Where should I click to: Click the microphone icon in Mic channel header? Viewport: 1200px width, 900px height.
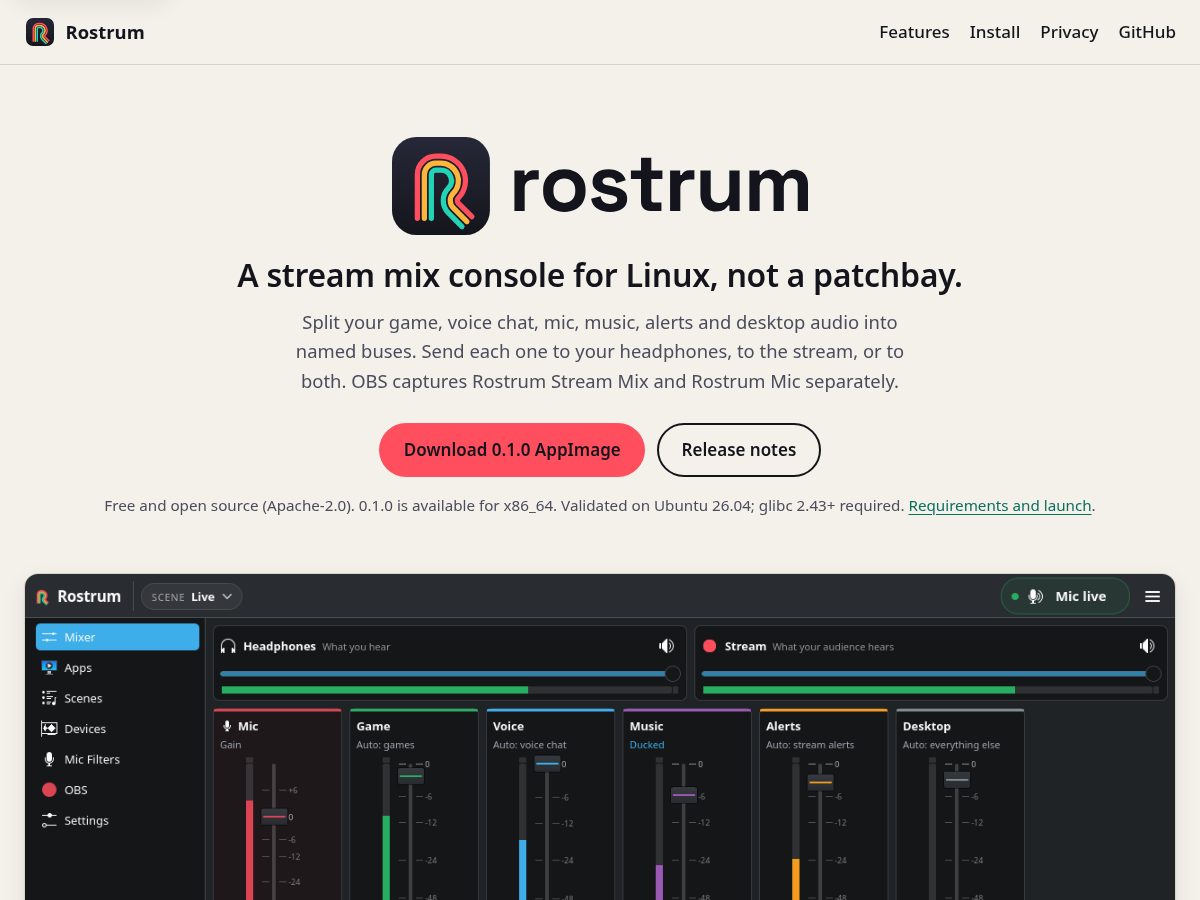click(227, 726)
